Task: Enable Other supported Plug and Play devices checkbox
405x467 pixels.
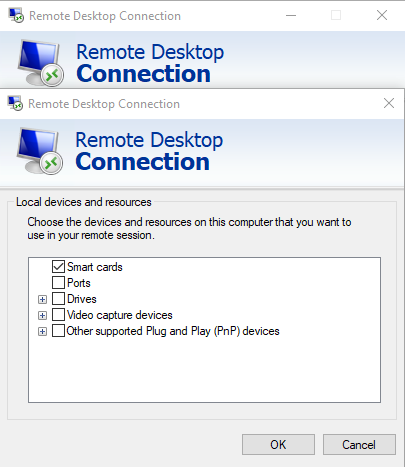Action: point(58,331)
